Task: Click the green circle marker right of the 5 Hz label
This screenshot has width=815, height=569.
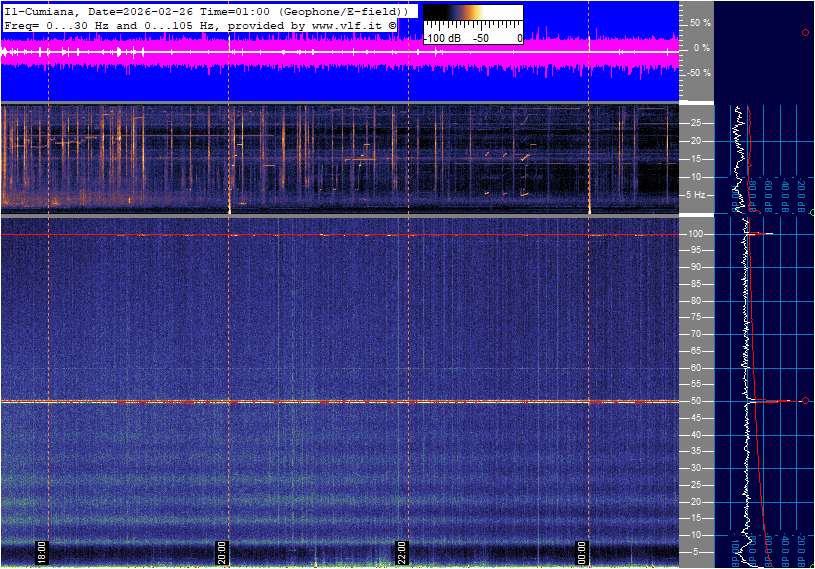Action: click(x=812, y=212)
